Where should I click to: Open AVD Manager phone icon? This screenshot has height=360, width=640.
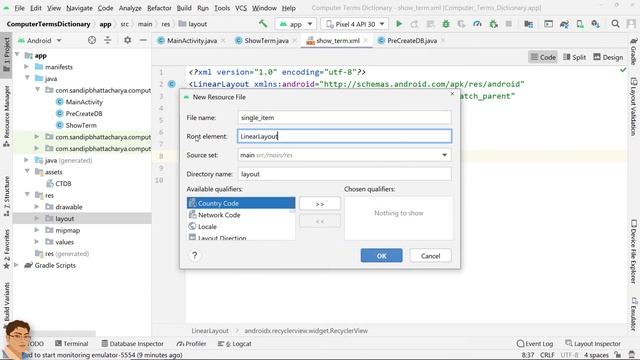click(x=580, y=24)
